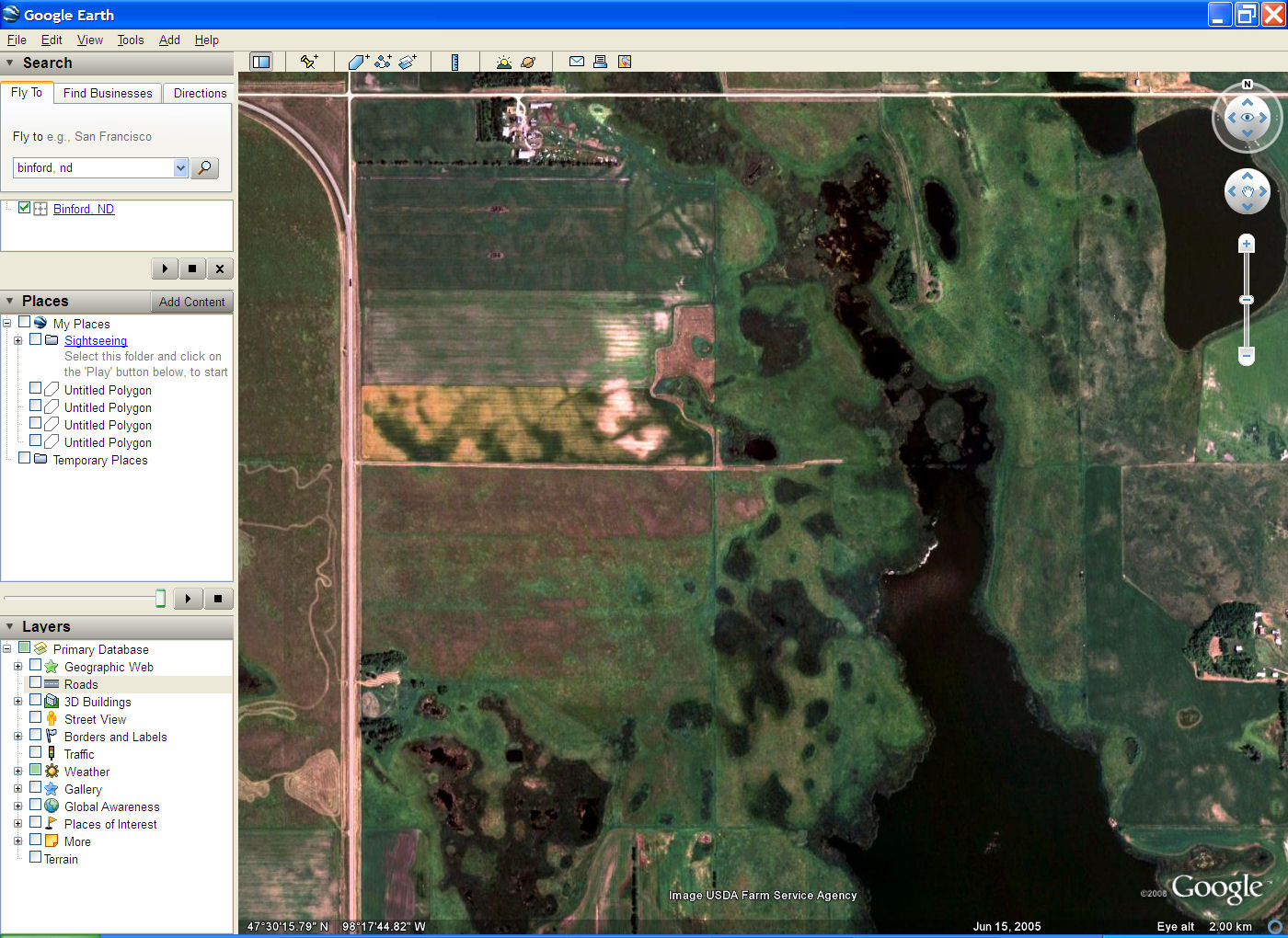Viewport: 1288px width, 938px height.
Task: Check the Sightseeing folder checkbox
Action: click(x=36, y=339)
